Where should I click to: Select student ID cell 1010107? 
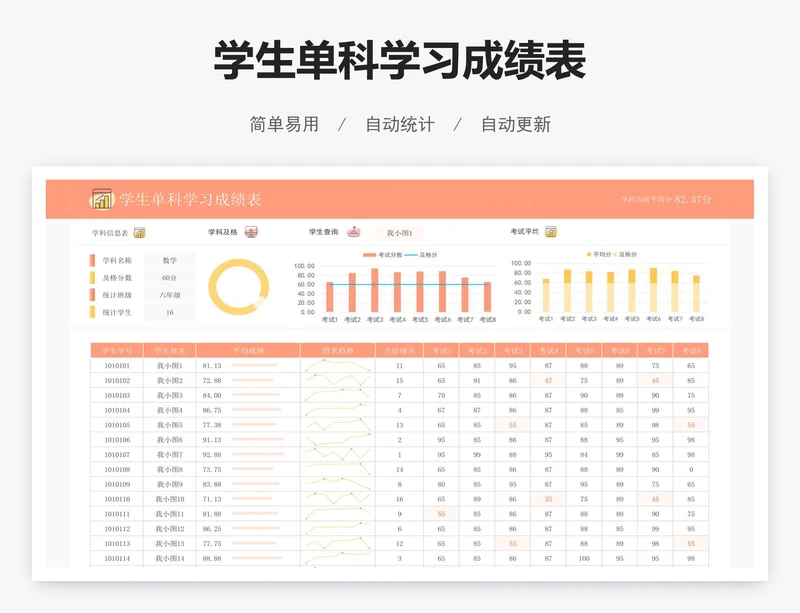pos(117,454)
